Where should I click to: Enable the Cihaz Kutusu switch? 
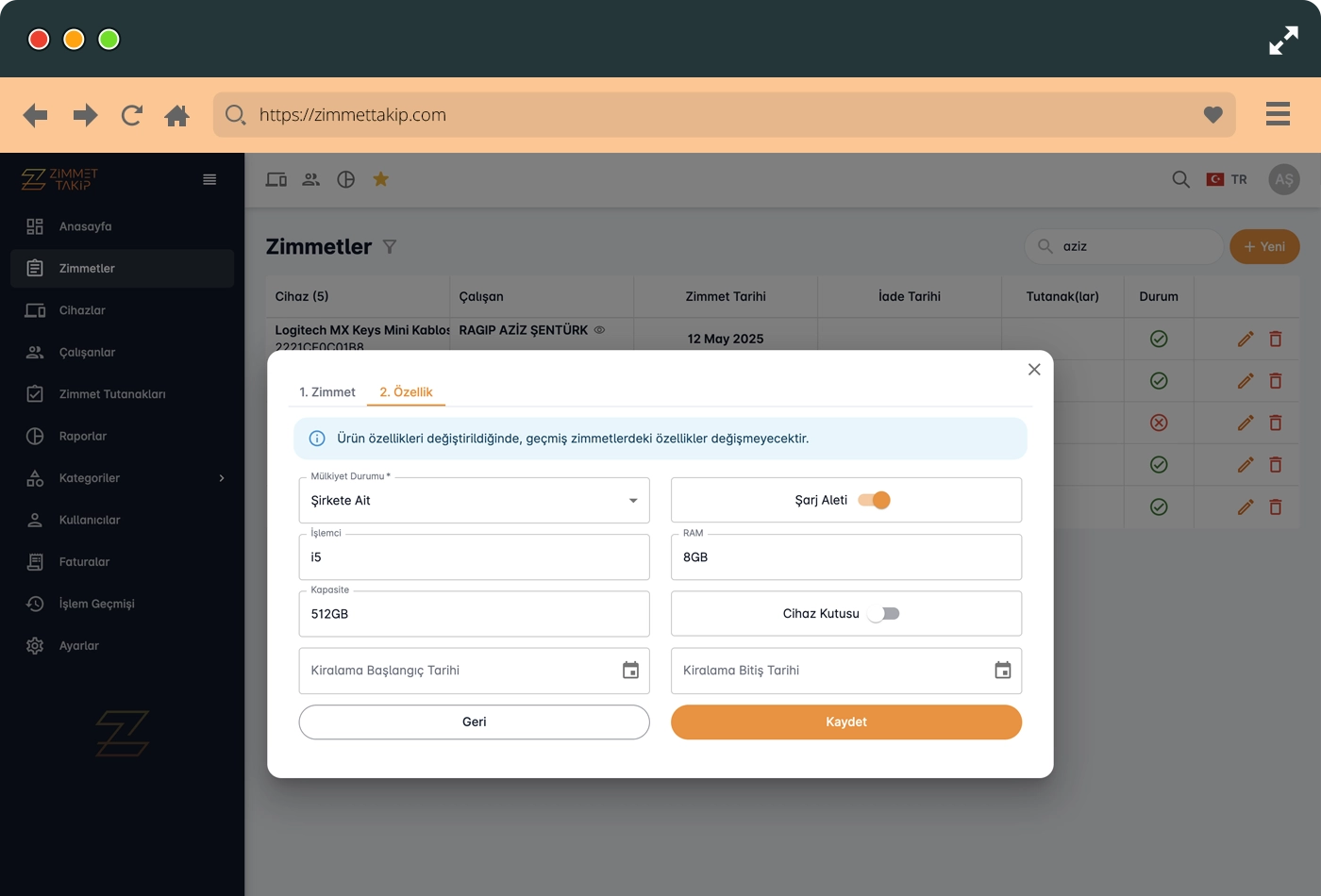[x=883, y=614]
